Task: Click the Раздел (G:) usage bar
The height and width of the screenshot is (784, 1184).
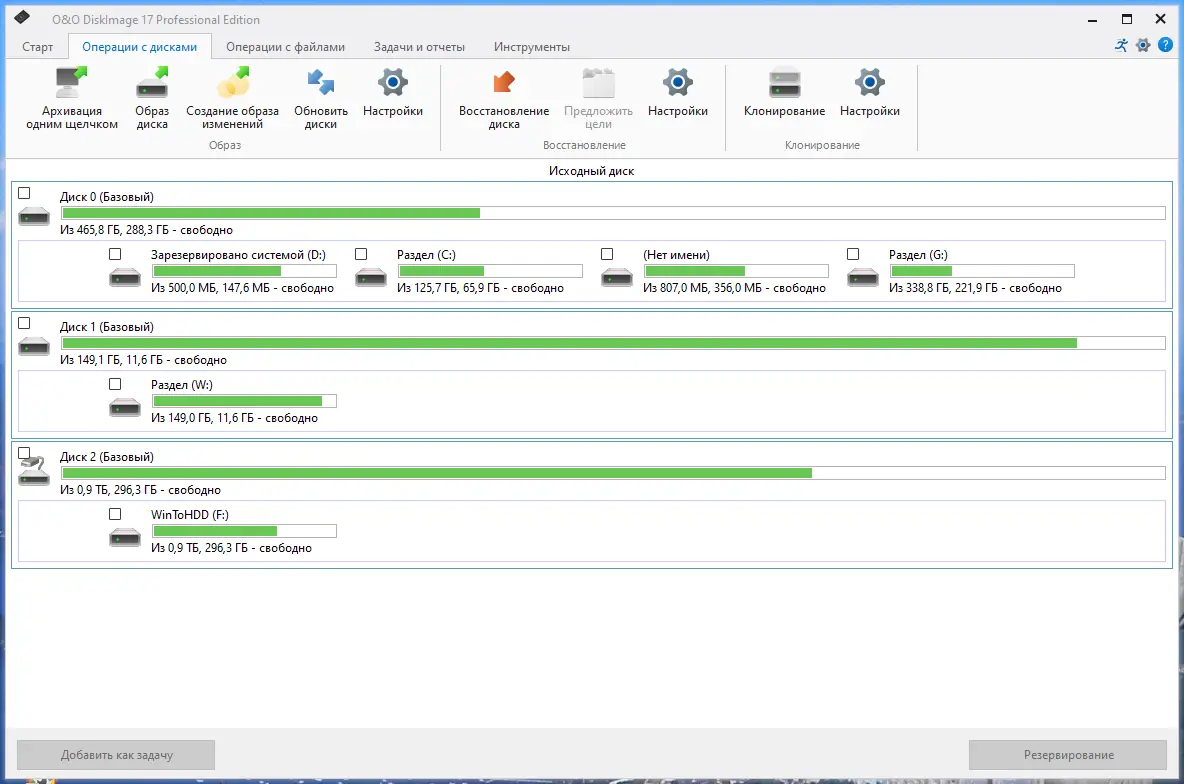Action: tap(982, 270)
